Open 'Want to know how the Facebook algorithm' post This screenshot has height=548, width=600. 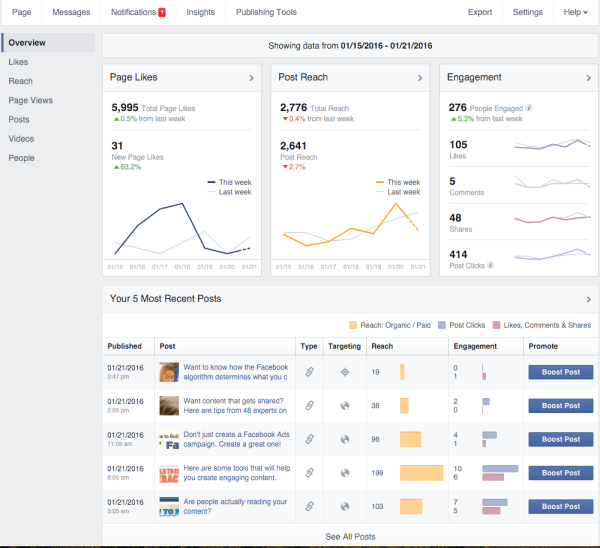[x=236, y=372]
